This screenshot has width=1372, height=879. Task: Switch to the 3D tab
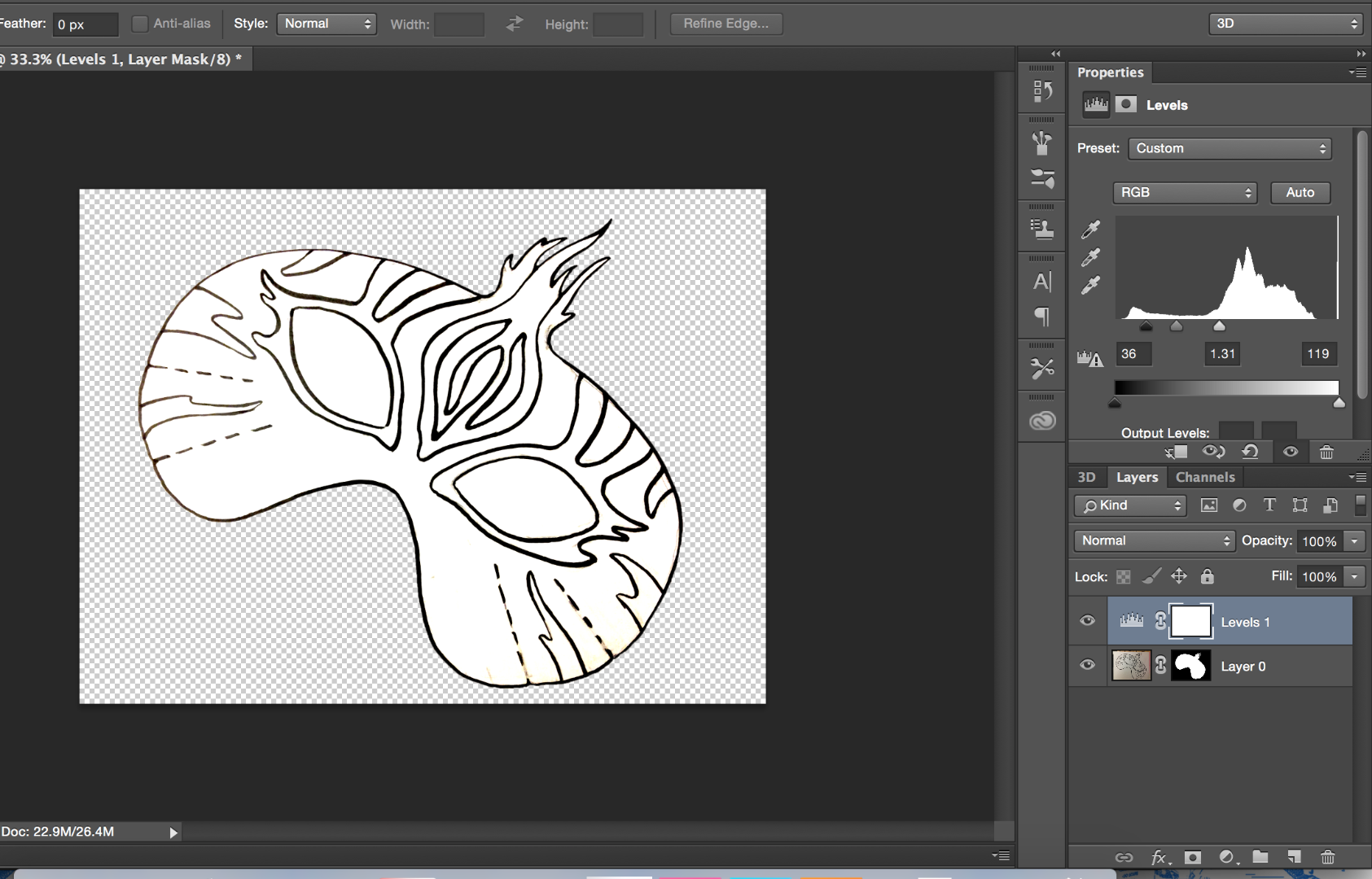[1087, 477]
